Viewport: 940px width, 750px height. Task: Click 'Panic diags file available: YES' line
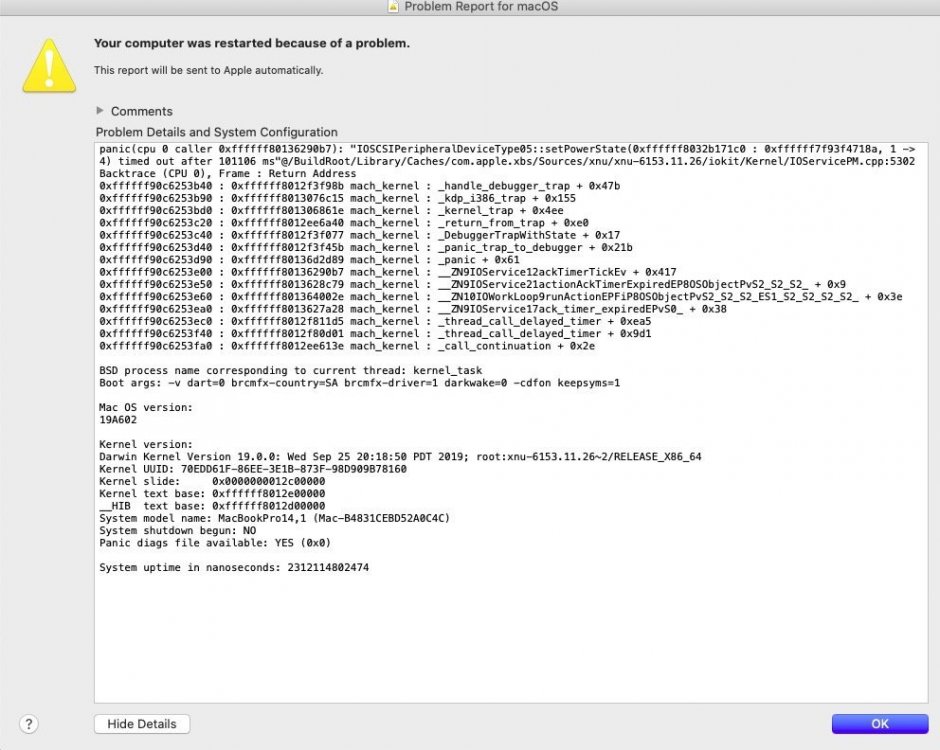(215, 543)
